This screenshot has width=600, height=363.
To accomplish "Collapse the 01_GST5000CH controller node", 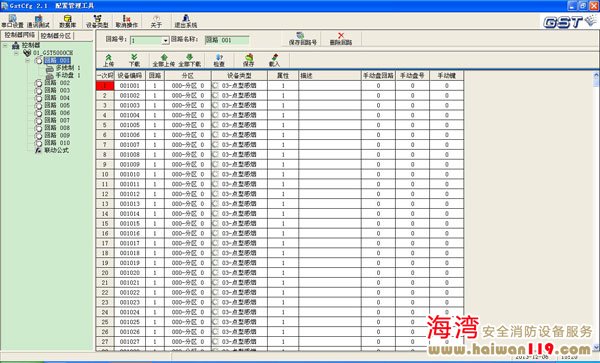I will tap(16, 53).
